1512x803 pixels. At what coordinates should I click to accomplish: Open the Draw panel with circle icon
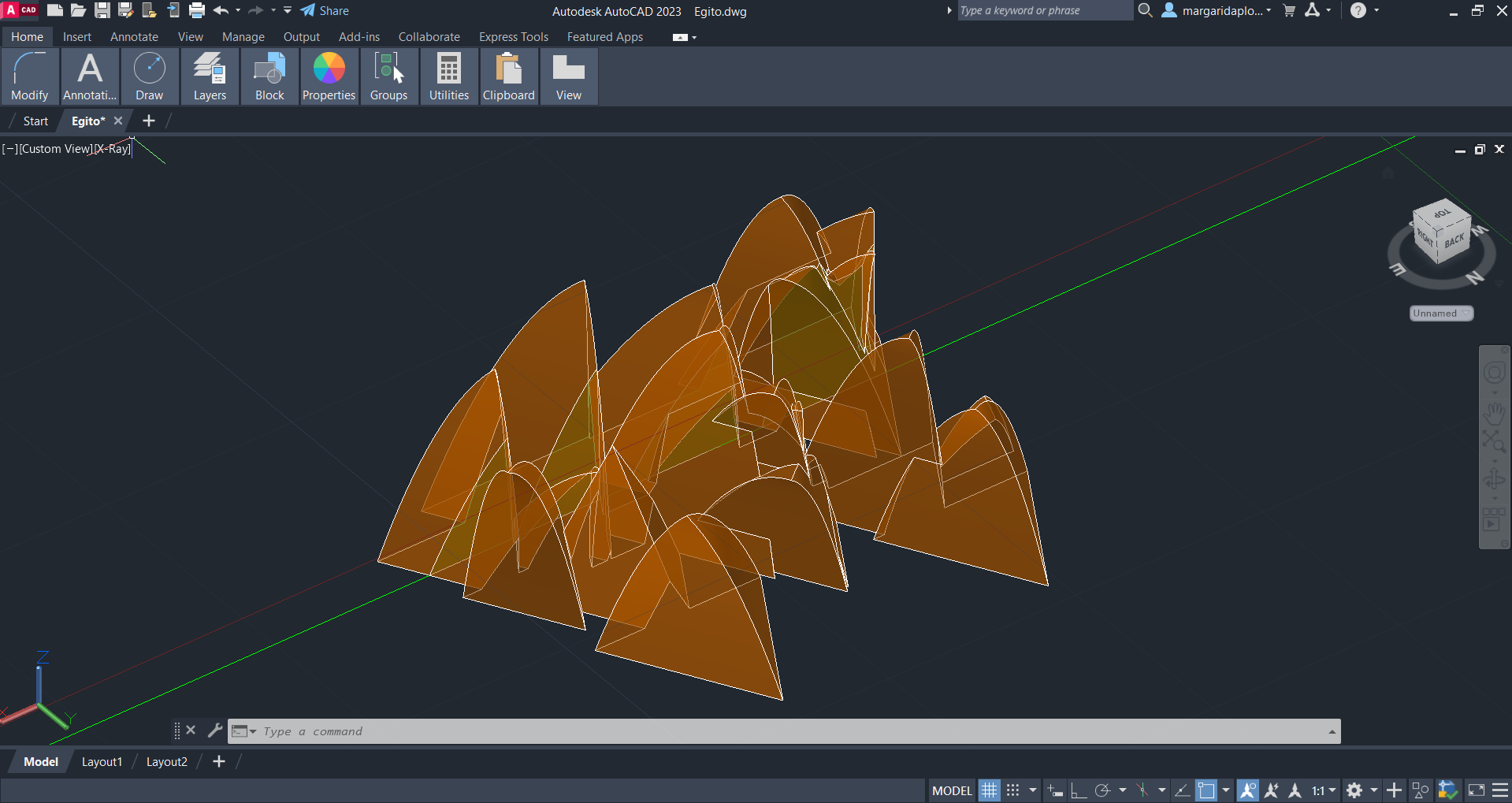pyautogui.click(x=149, y=76)
